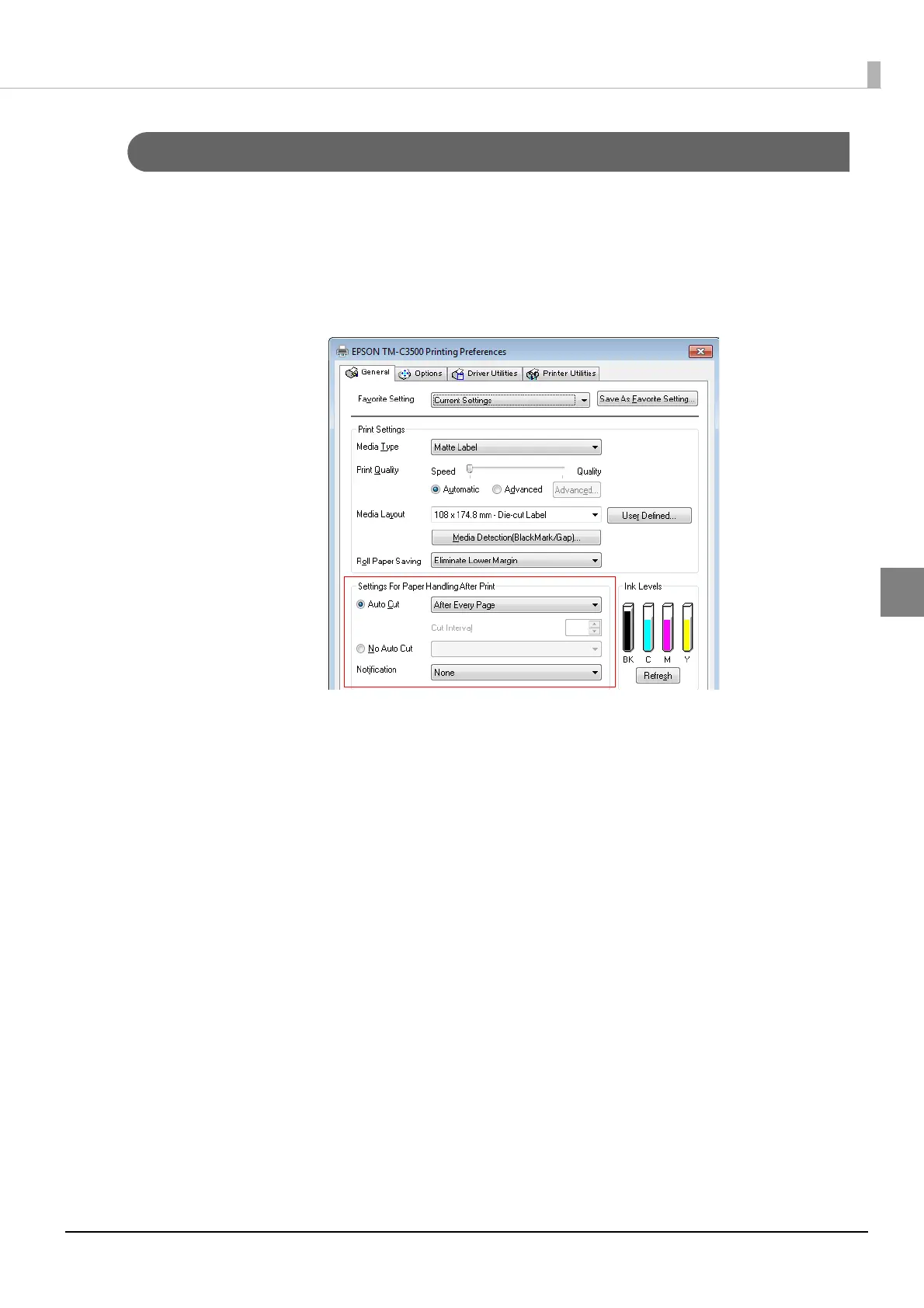
Task: Select the Auto Cut radio button
Action: (360, 604)
